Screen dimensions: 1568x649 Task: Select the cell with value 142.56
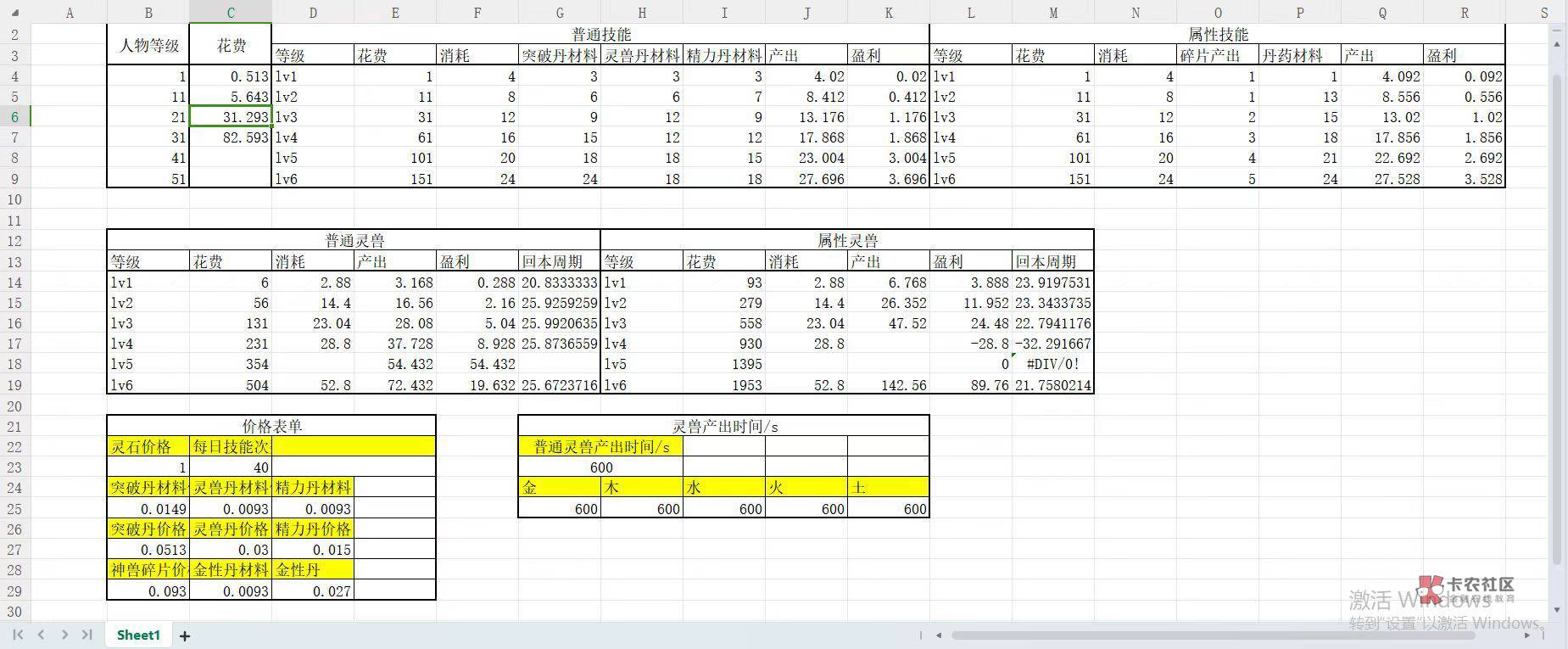[889, 385]
